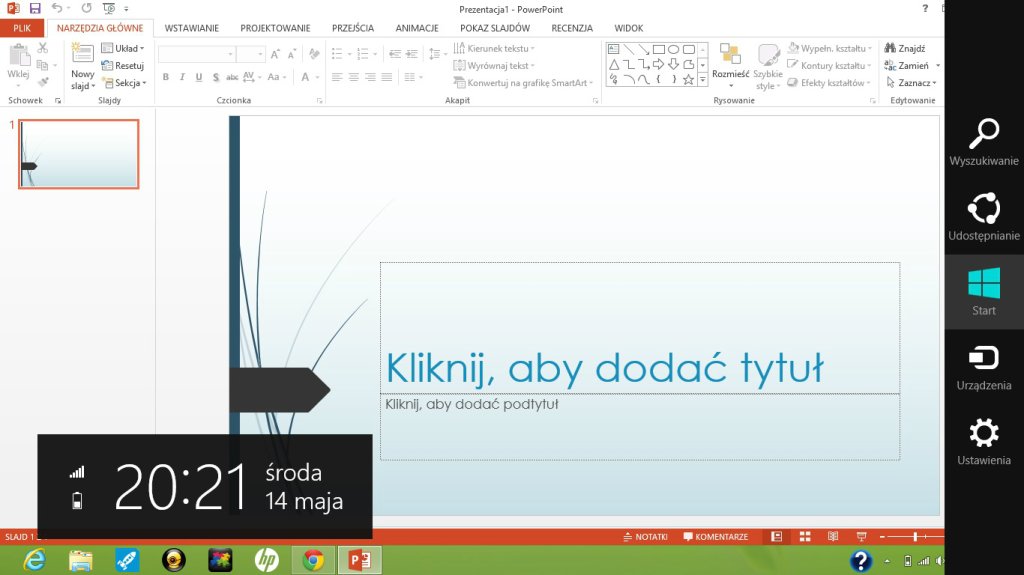Image resolution: width=1024 pixels, height=575 pixels.
Task: Open Wyszukiwanie search charm
Action: pyautogui.click(x=984, y=142)
